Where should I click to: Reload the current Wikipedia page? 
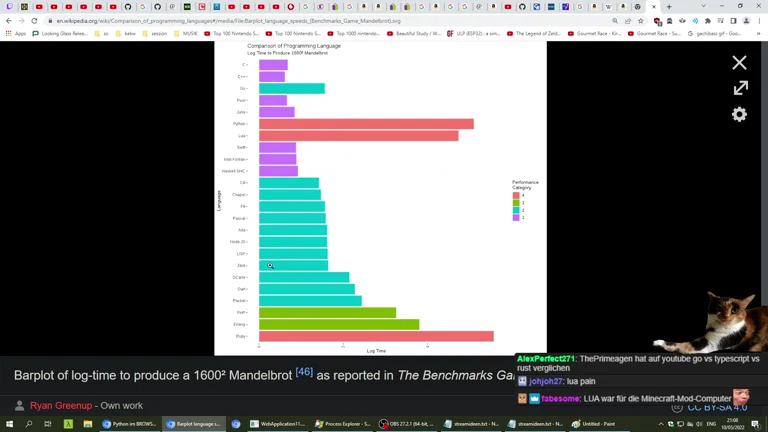pos(35,20)
